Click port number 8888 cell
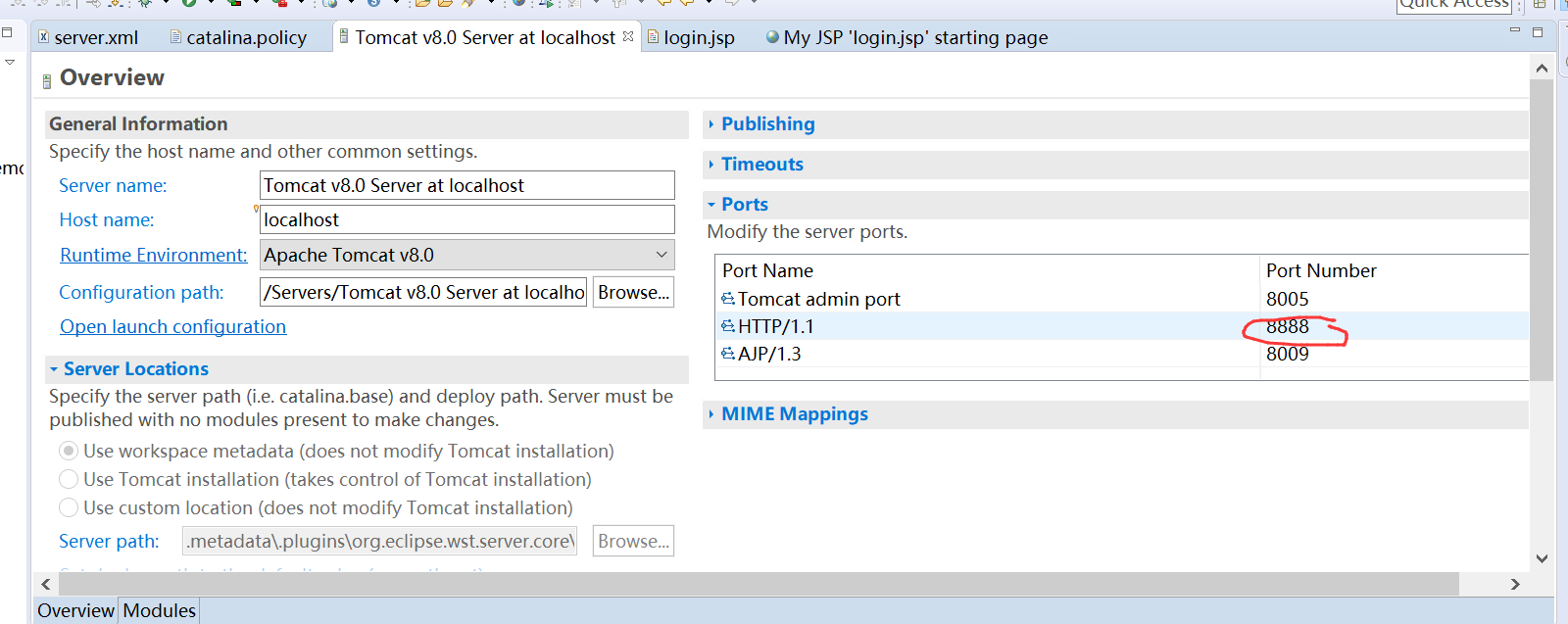Screen dimensions: 1568x624 coord(1288,326)
